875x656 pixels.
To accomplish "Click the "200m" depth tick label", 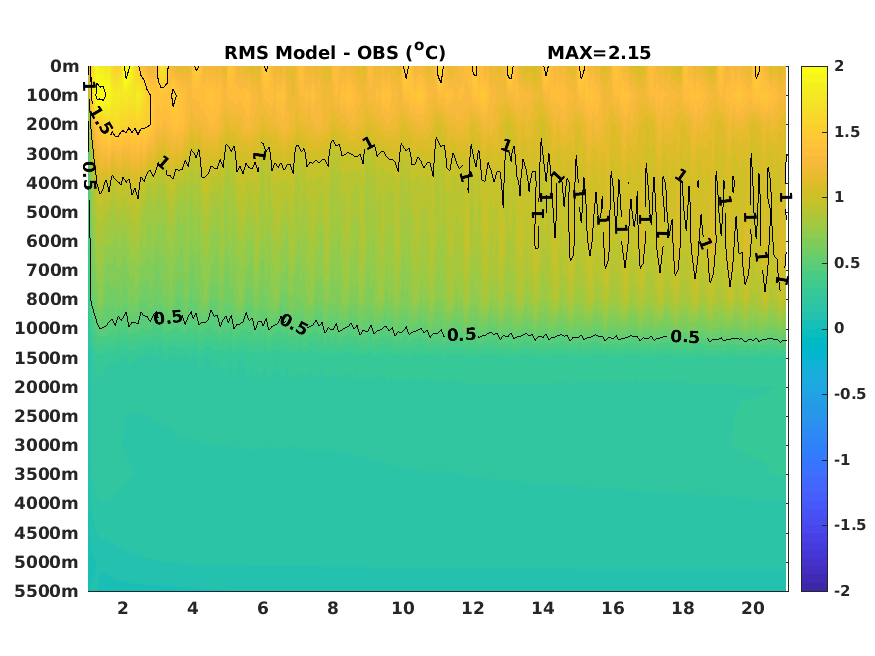I will (x=52, y=124).
